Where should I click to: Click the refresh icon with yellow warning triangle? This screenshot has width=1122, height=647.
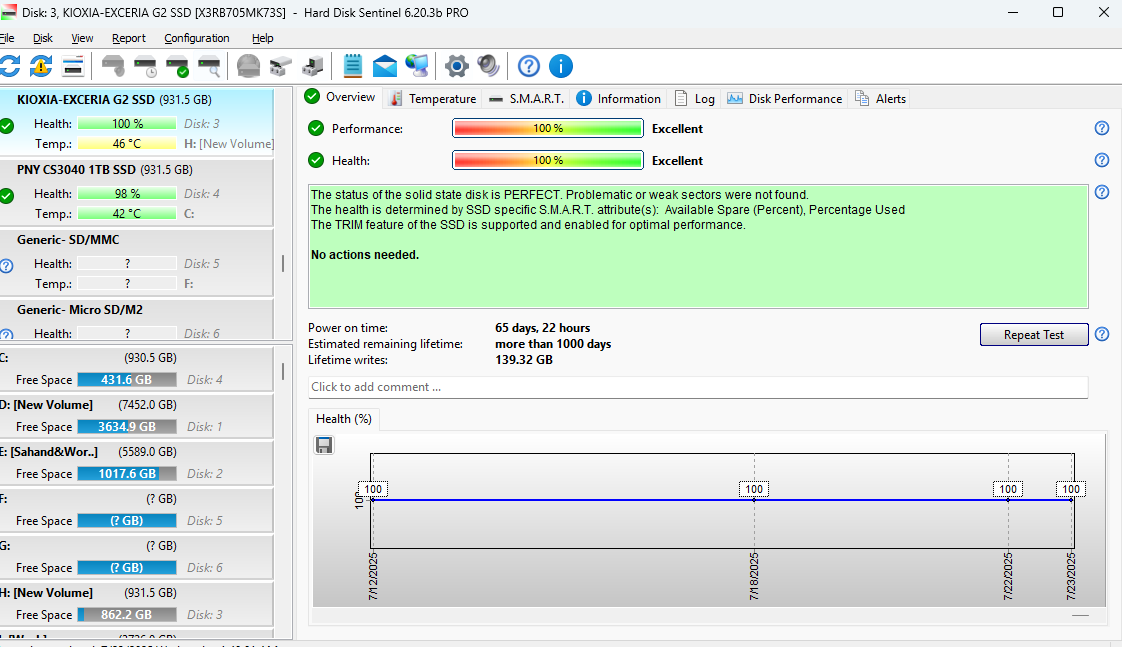pos(41,67)
